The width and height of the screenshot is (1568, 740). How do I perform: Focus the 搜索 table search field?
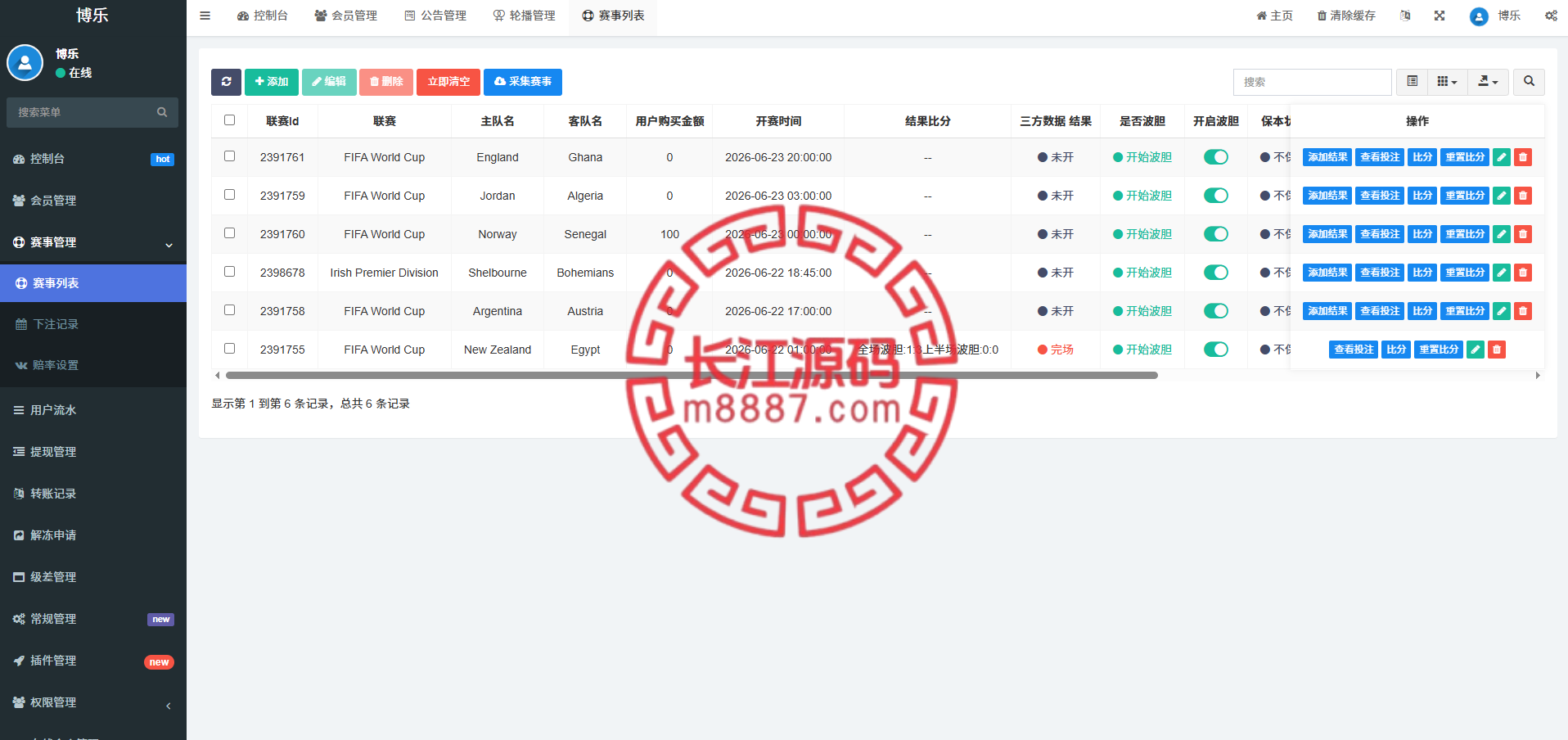click(x=1313, y=82)
